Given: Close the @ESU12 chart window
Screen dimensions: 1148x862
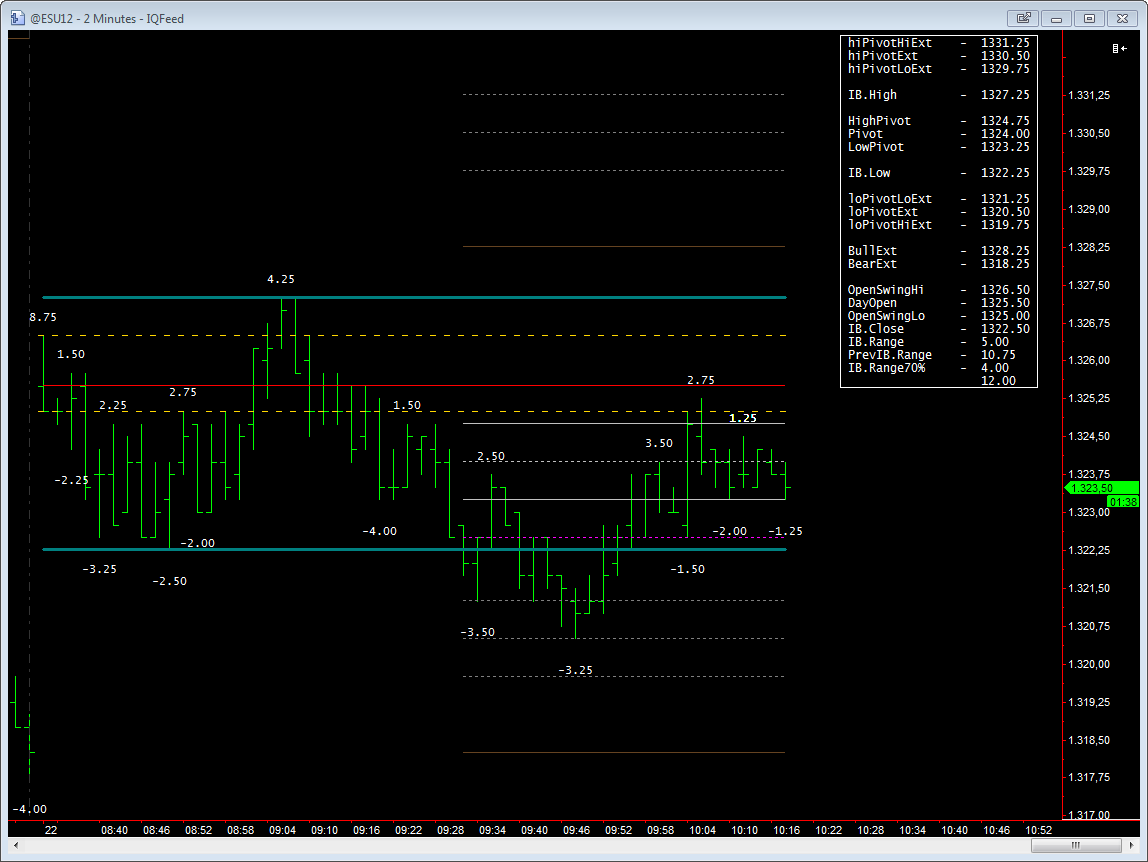Looking at the screenshot, I should [x=1122, y=18].
